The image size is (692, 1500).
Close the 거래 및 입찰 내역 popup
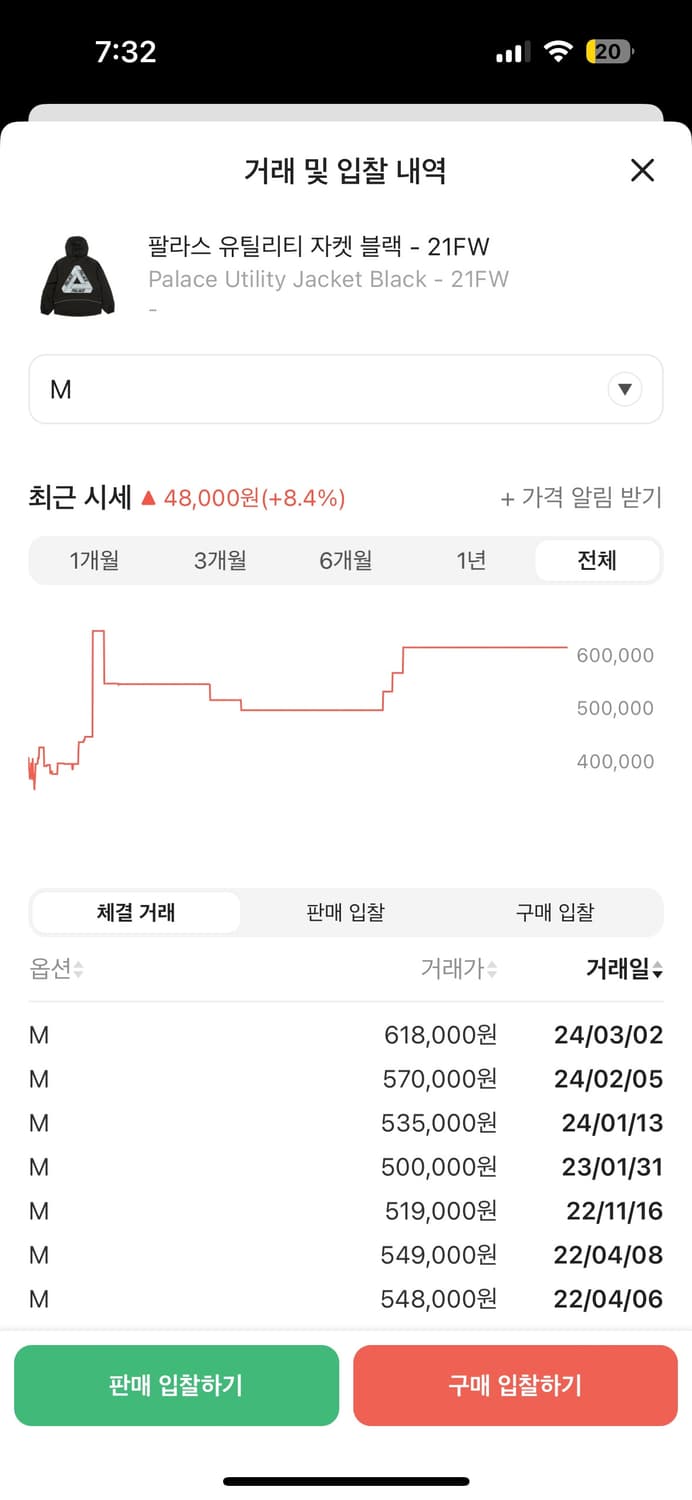(x=641, y=171)
